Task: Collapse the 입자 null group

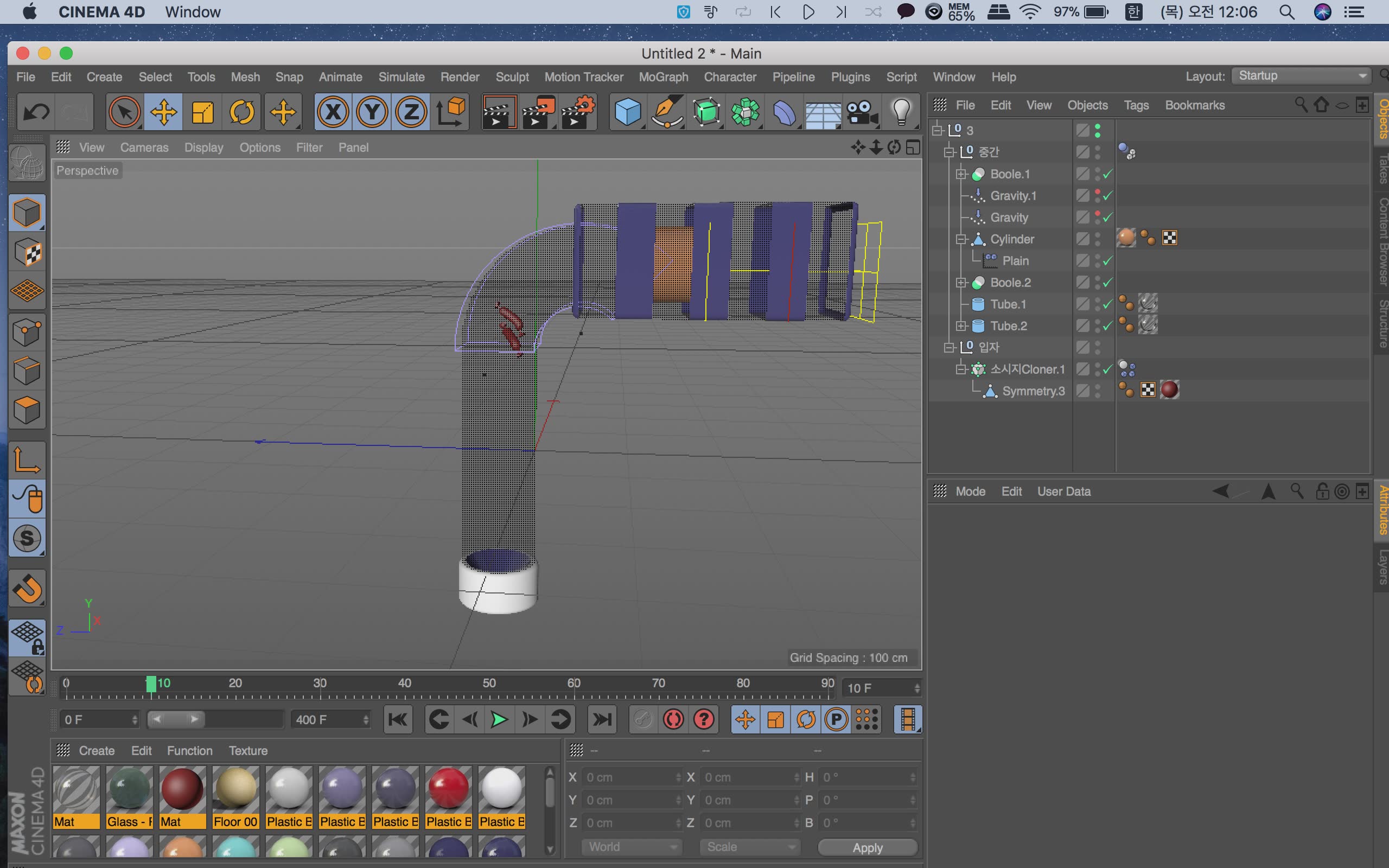Action: tap(950, 347)
